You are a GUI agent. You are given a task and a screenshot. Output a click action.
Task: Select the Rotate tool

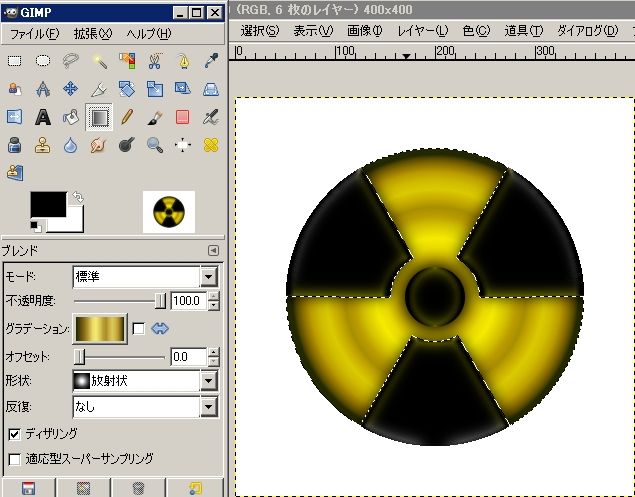coord(127,89)
